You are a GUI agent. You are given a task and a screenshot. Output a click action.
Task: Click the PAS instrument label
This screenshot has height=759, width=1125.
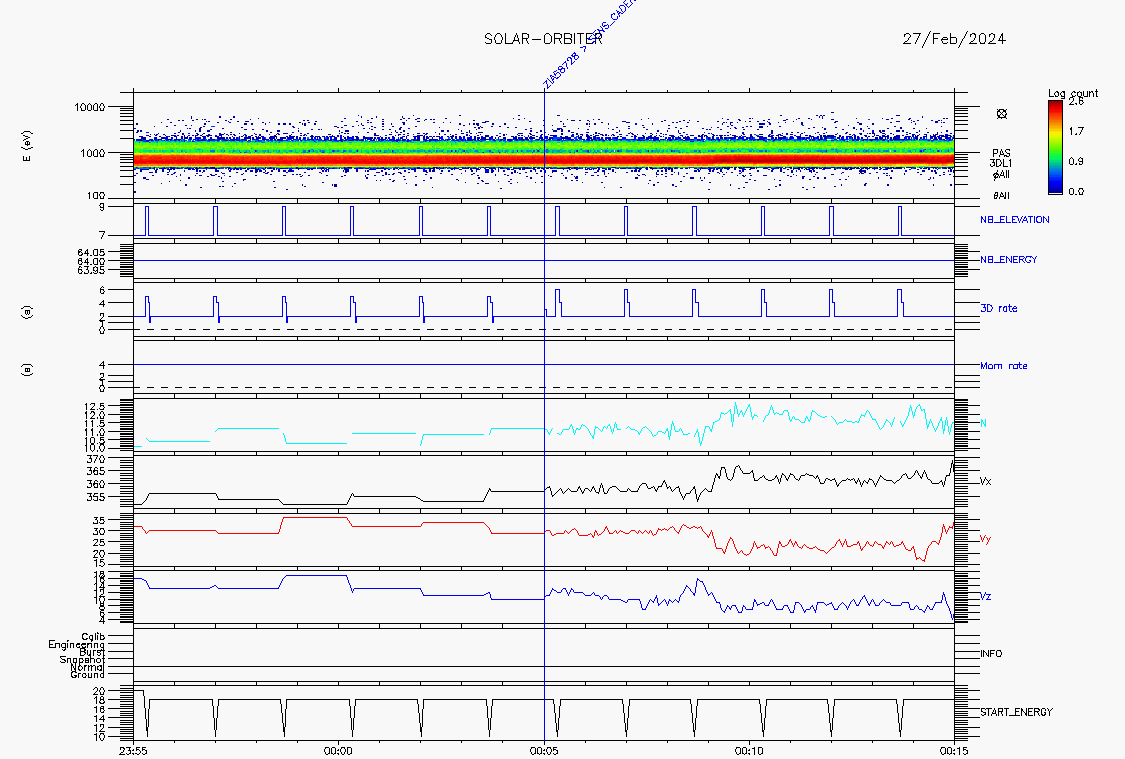[x=1001, y=153]
